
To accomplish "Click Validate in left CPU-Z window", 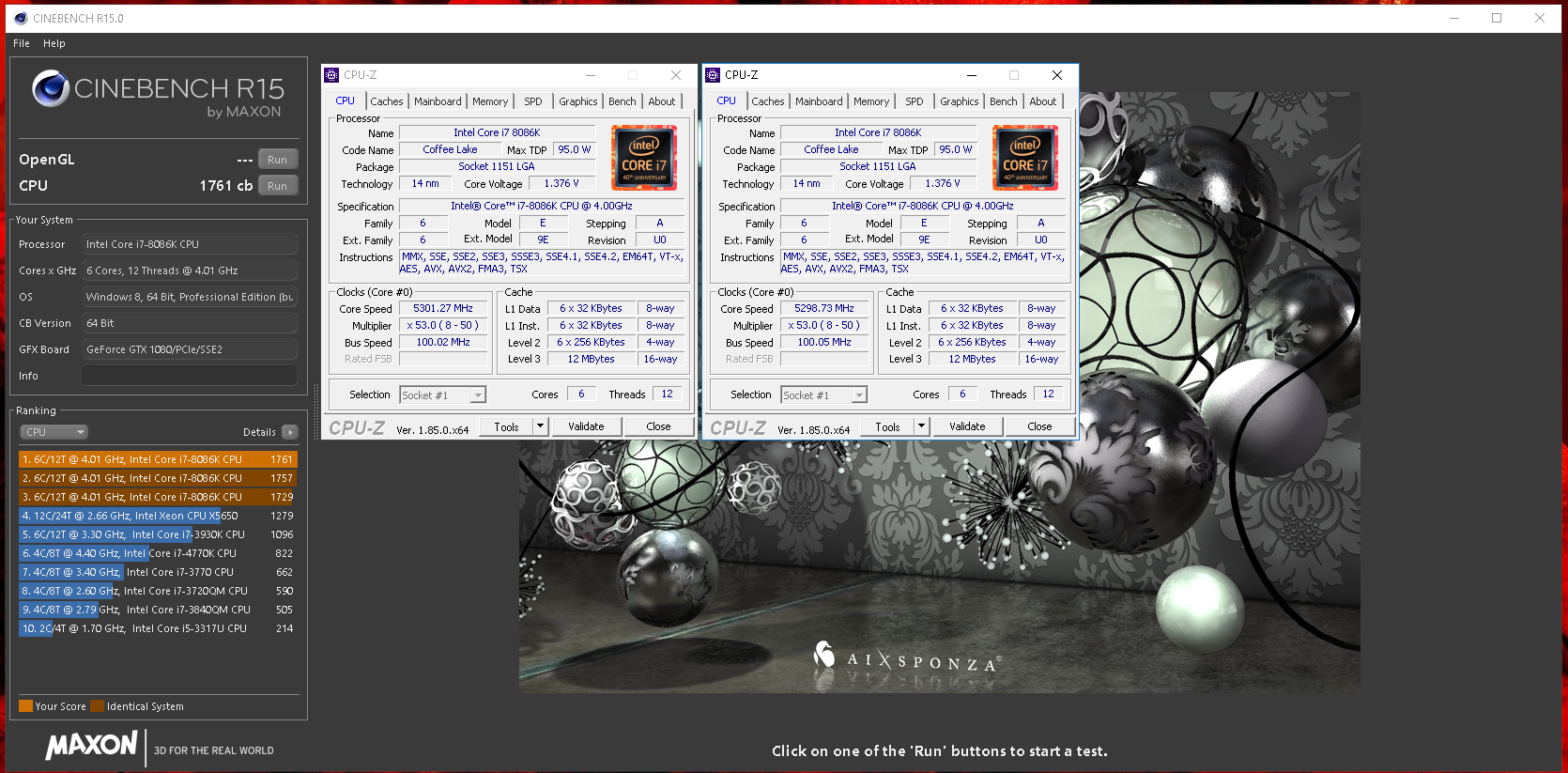I will coord(586,426).
